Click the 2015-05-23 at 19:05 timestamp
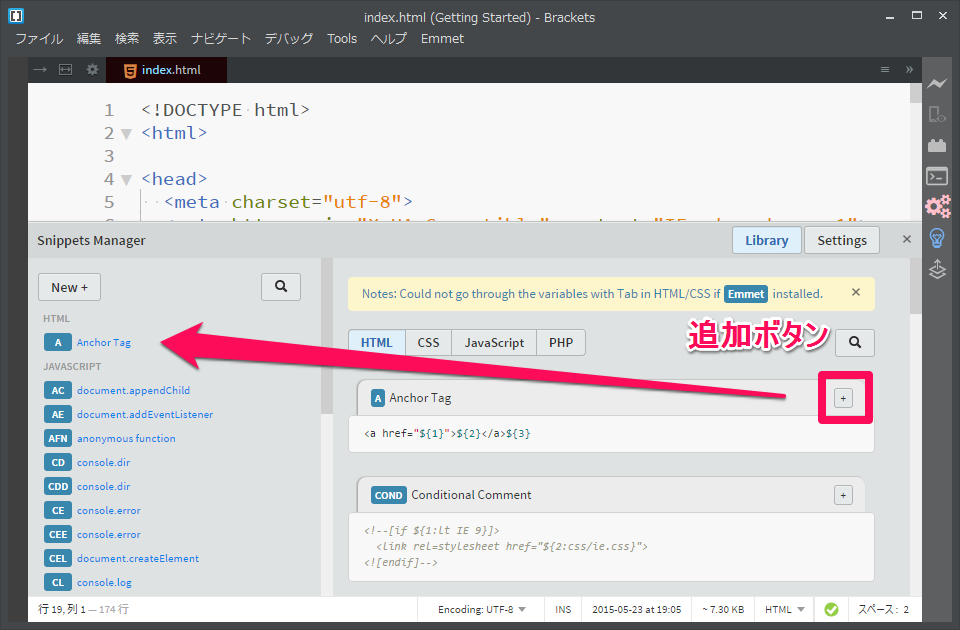960x630 pixels. click(x=637, y=609)
